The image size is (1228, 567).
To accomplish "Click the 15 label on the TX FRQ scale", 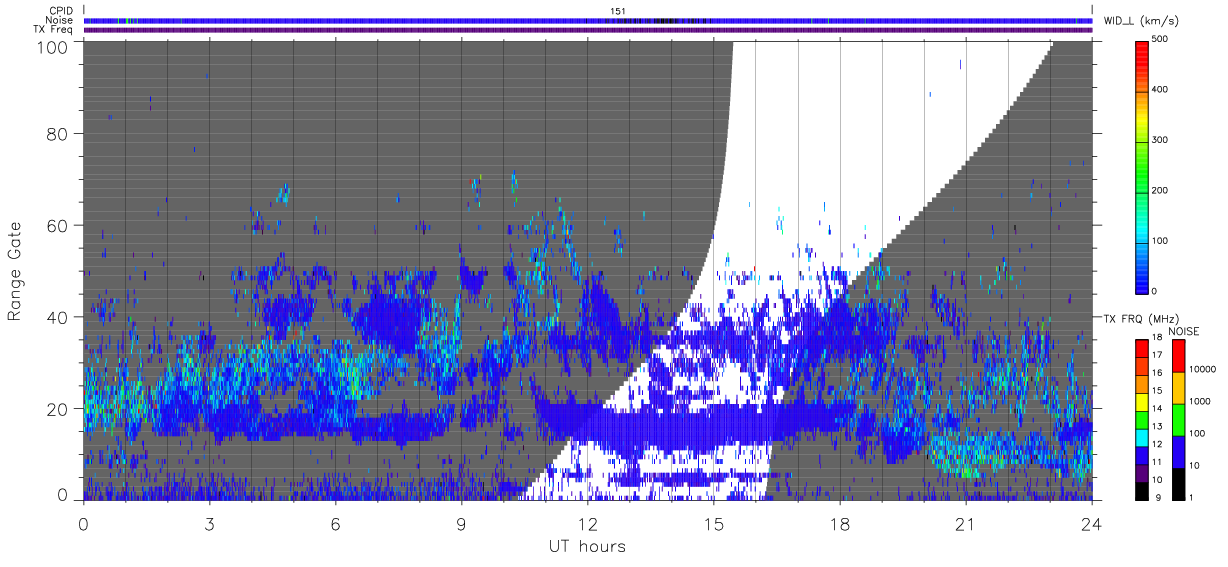I will pos(1156,390).
